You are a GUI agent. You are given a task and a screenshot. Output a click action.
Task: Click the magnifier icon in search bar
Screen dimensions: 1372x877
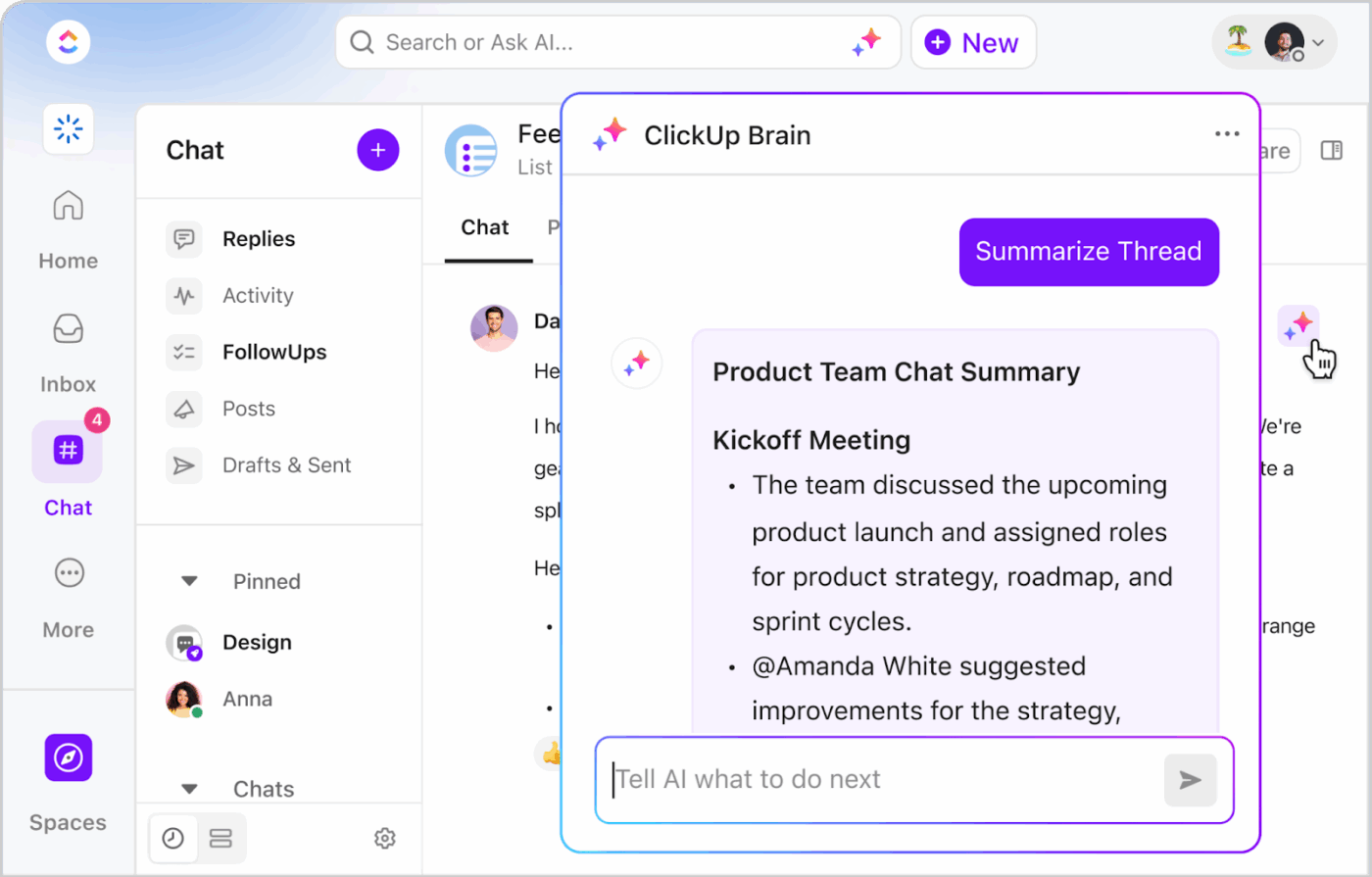tap(362, 42)
